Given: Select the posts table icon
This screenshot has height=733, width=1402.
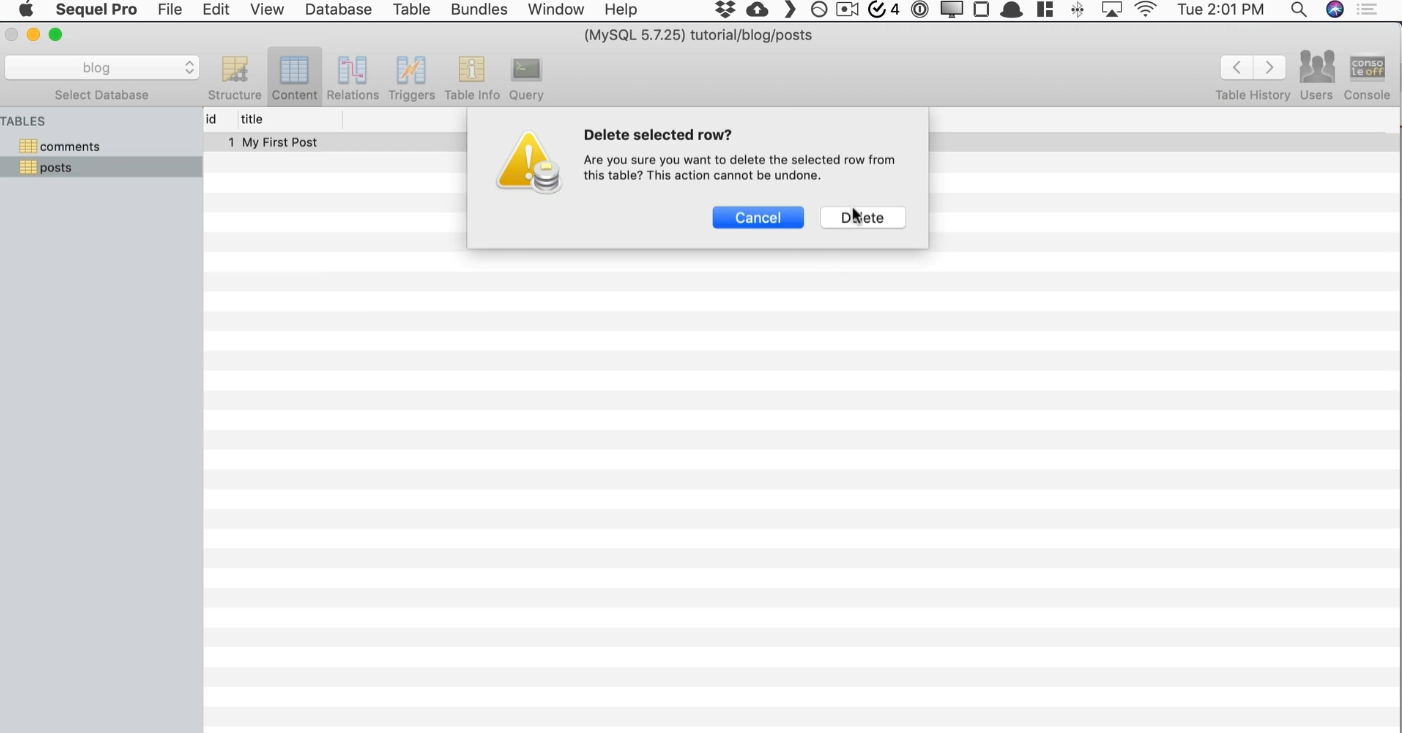Looking at the screenshot, I should tap(28, 167).
